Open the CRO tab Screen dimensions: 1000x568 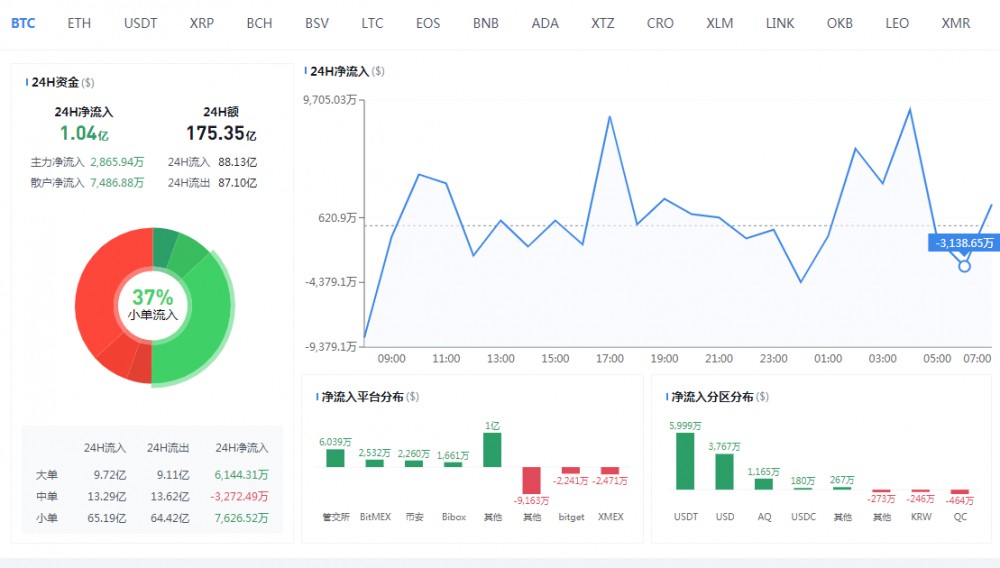[x=660, y=23]
